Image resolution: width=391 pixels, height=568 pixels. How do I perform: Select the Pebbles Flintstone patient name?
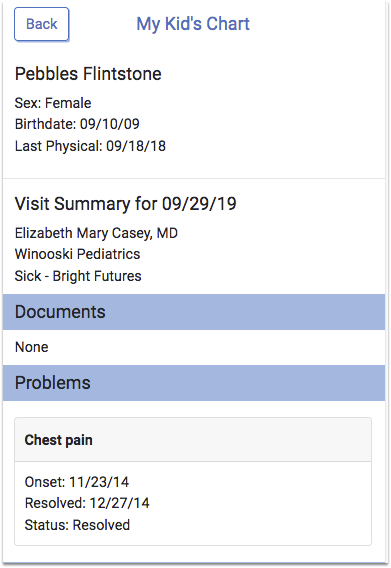point(88,74)
